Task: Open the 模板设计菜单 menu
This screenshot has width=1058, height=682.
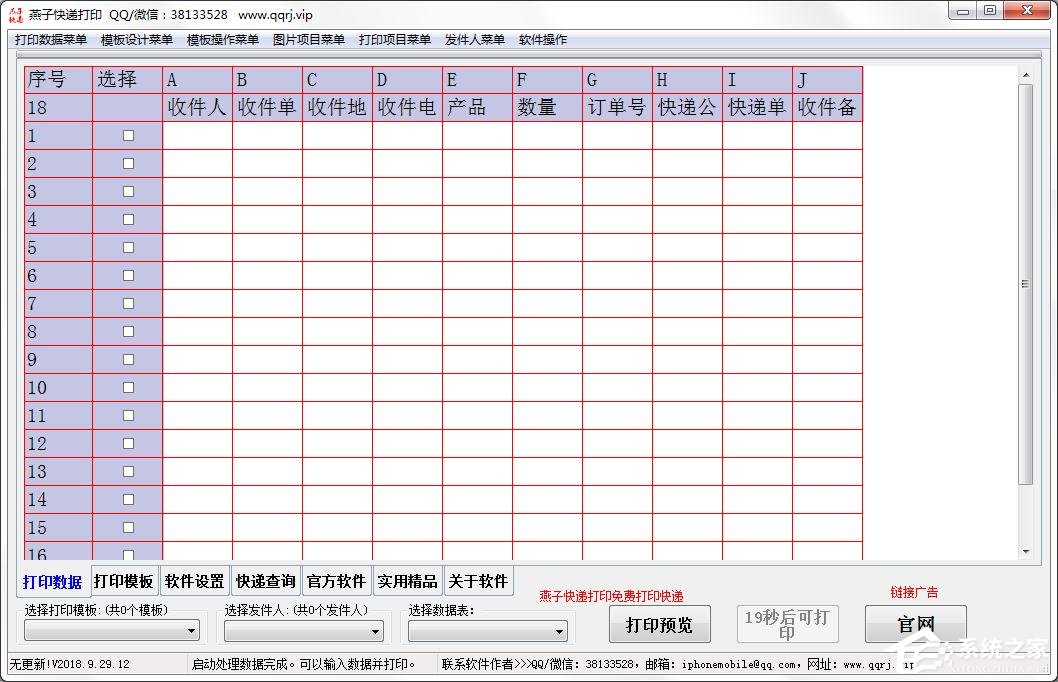Action: tap(137, 40)
